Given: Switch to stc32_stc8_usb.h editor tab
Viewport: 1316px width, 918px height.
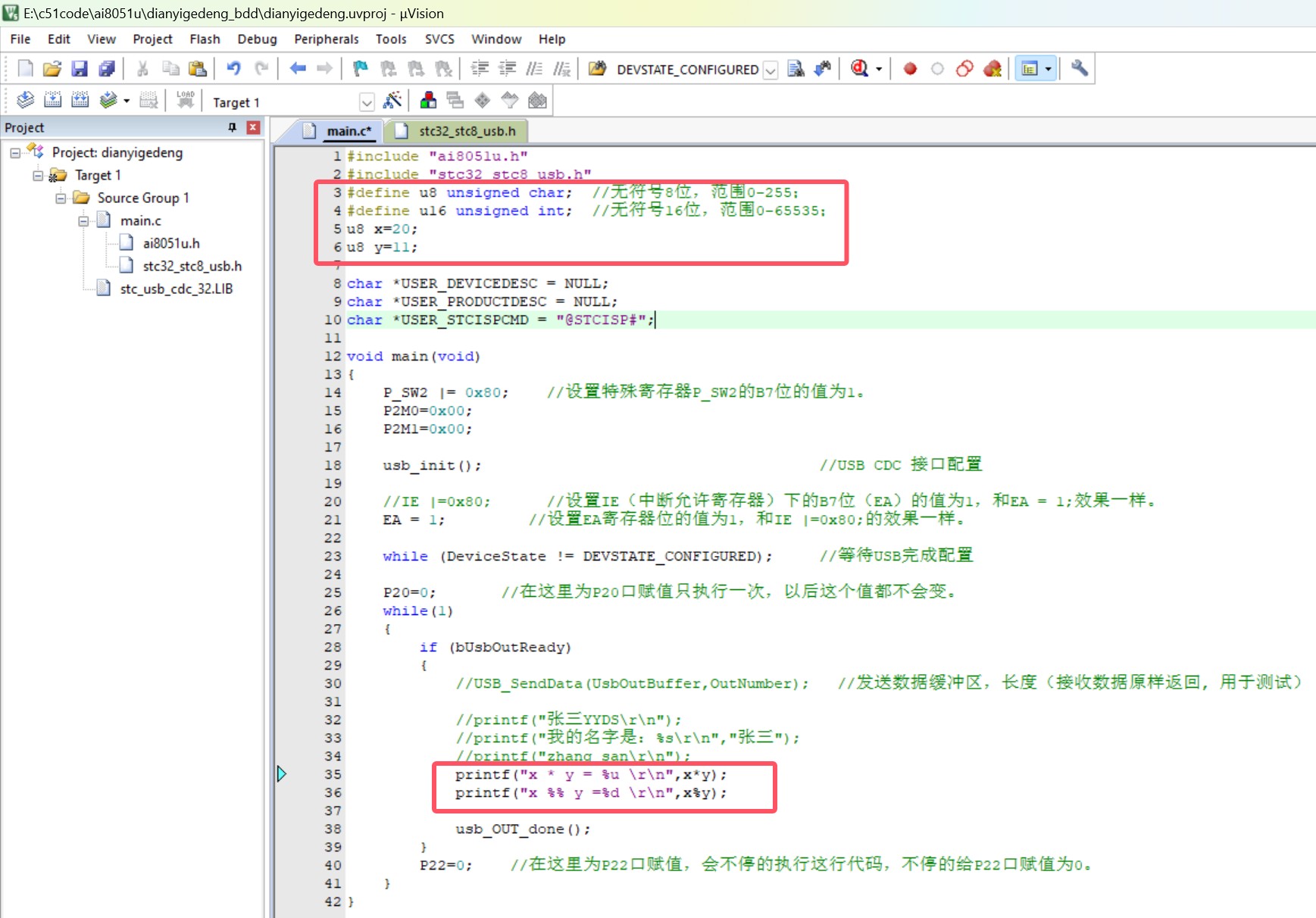Looking at the screenshot, I should (x=457, y=131).
